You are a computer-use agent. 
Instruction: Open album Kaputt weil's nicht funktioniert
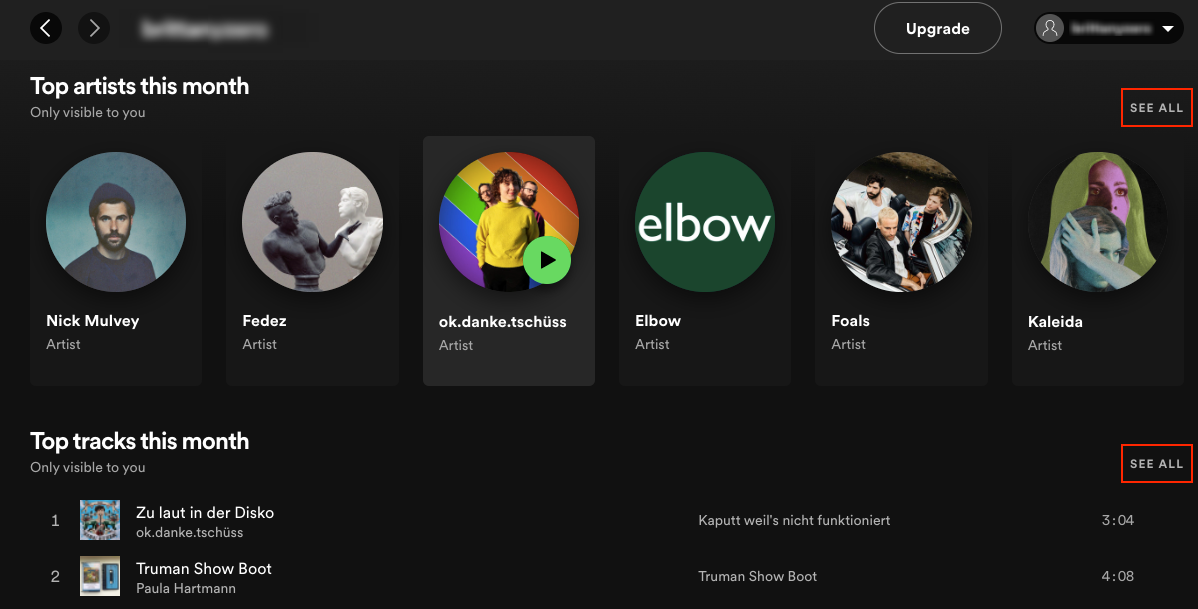[x=794, y=520]
